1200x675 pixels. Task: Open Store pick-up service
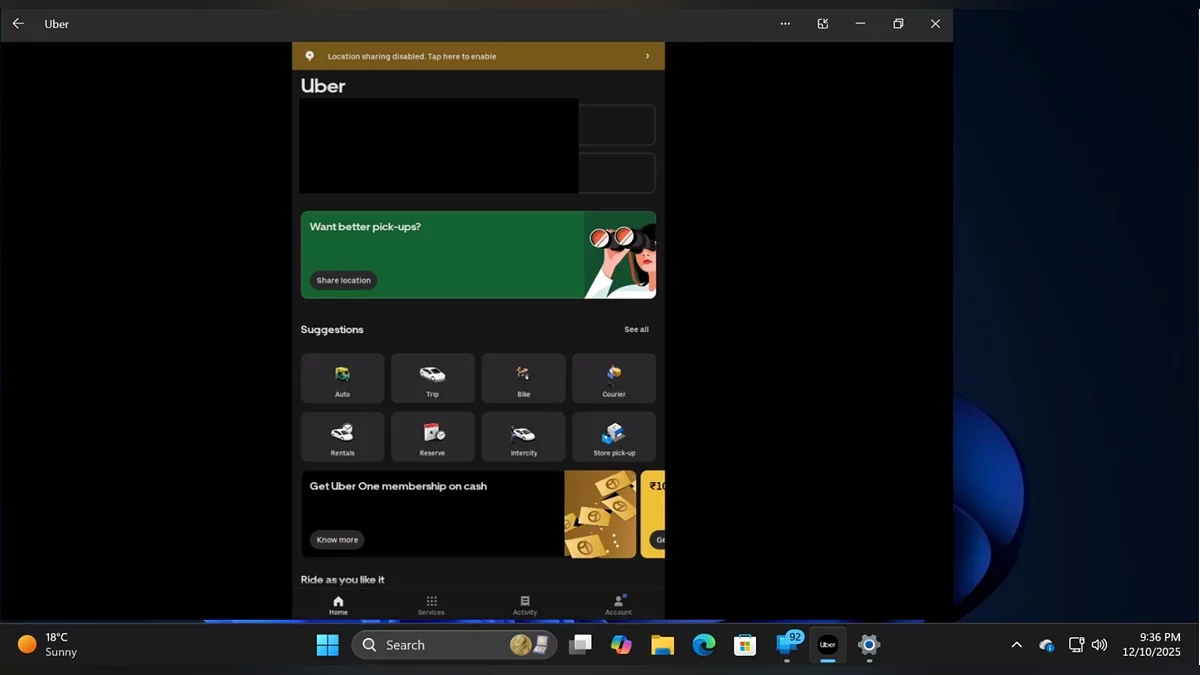pos(613,437)
